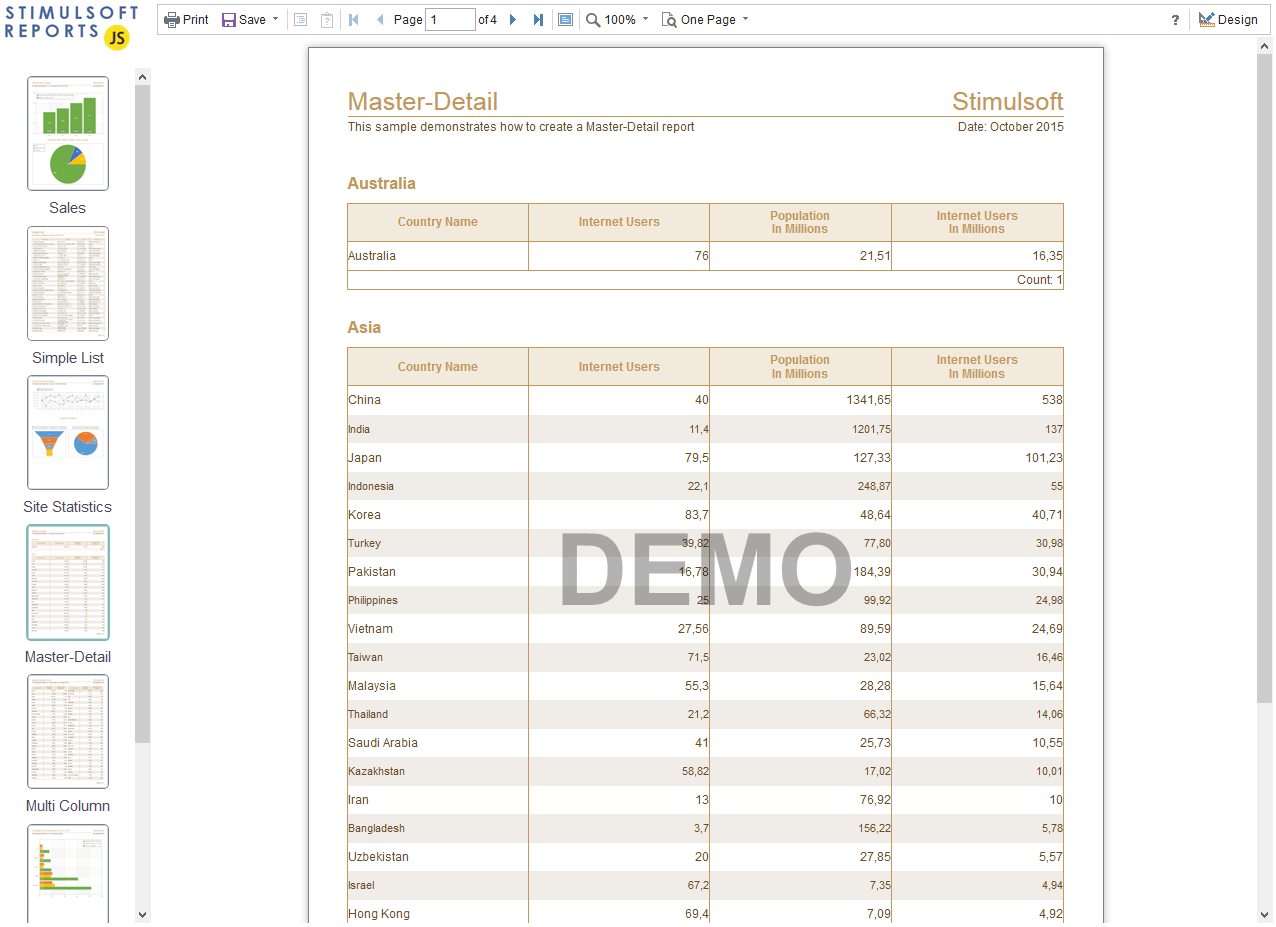
Task: Toggle full screen view mode icon
Action: pyautogui.click(x=565, y=20)
